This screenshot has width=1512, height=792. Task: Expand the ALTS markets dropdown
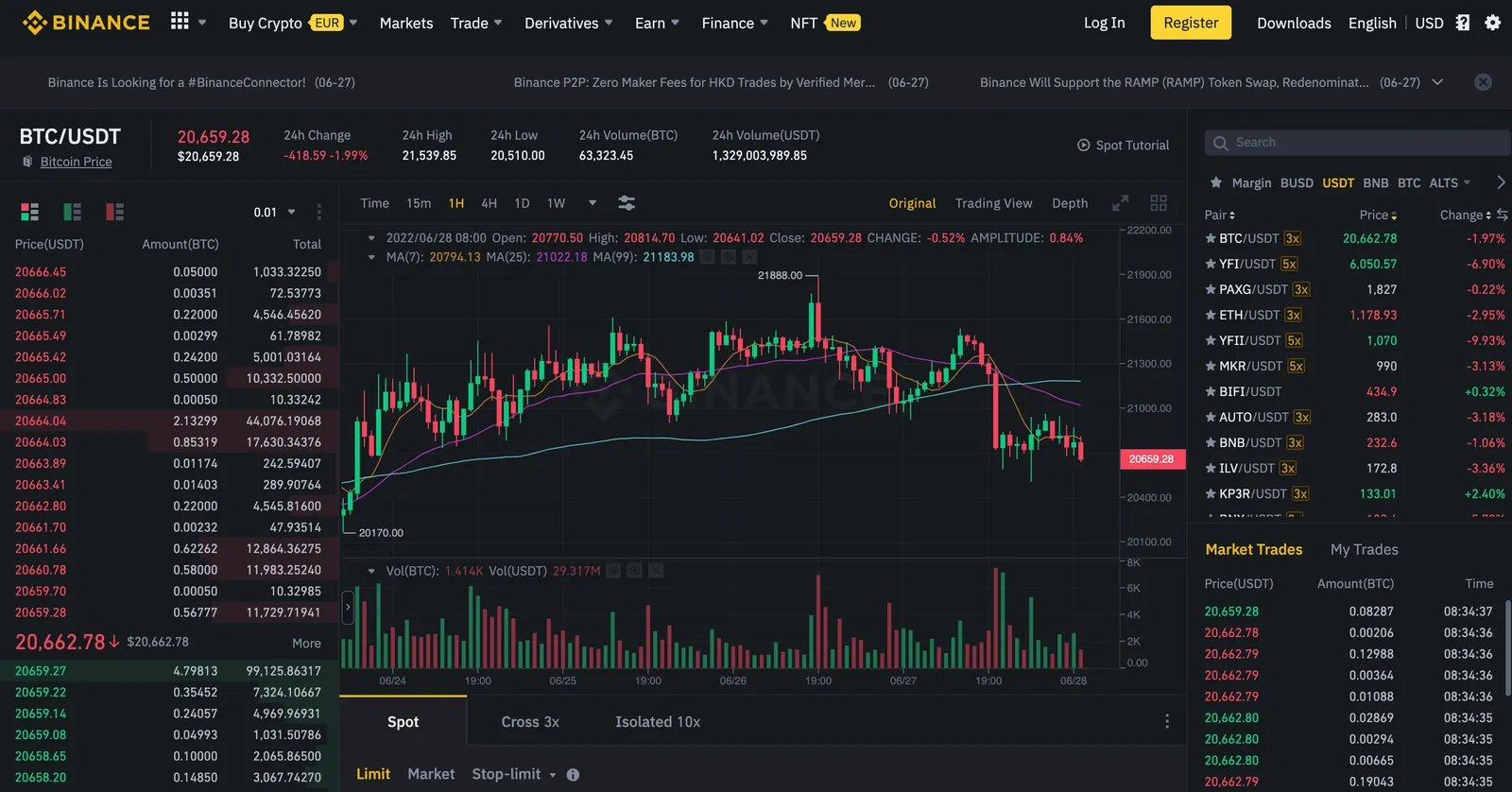1450,182
